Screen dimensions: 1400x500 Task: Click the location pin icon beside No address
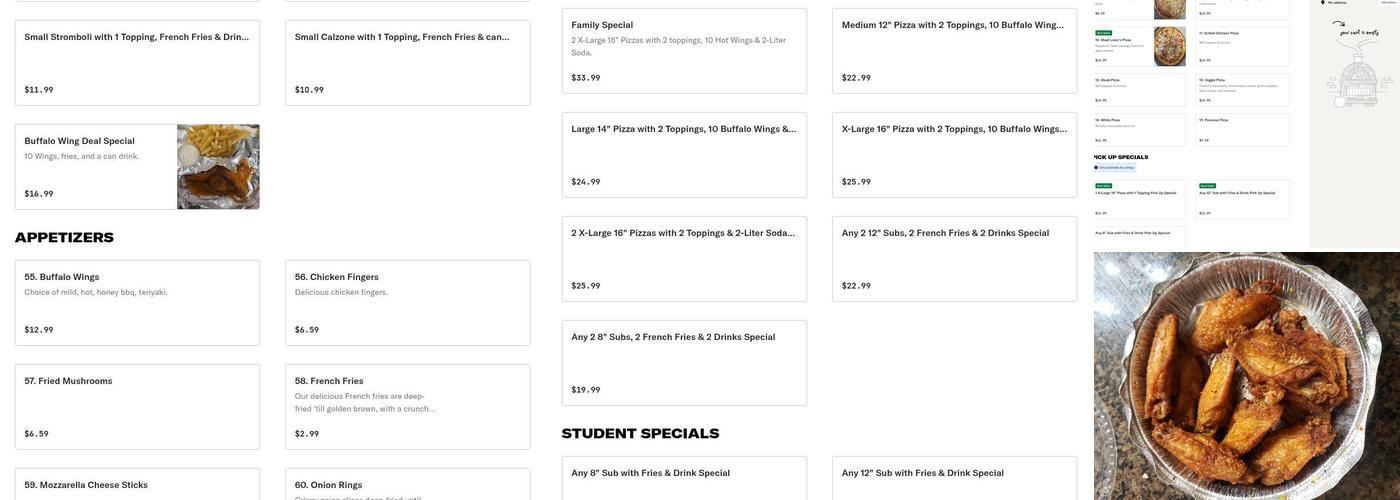coord(1323,3)
